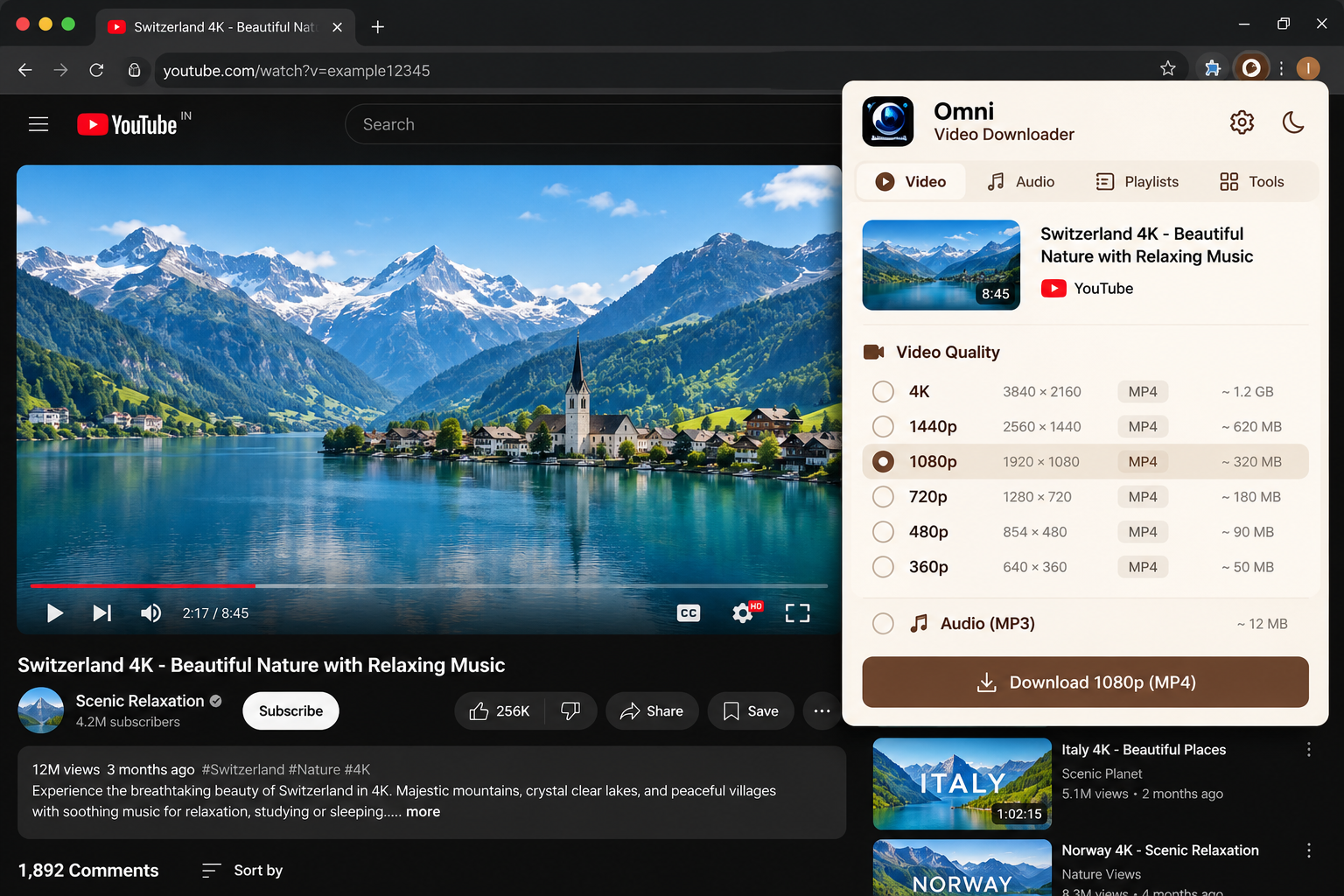Toggle dark mode moon icon
Viewport: 1344px width, 896px height.
(1293, 122)
